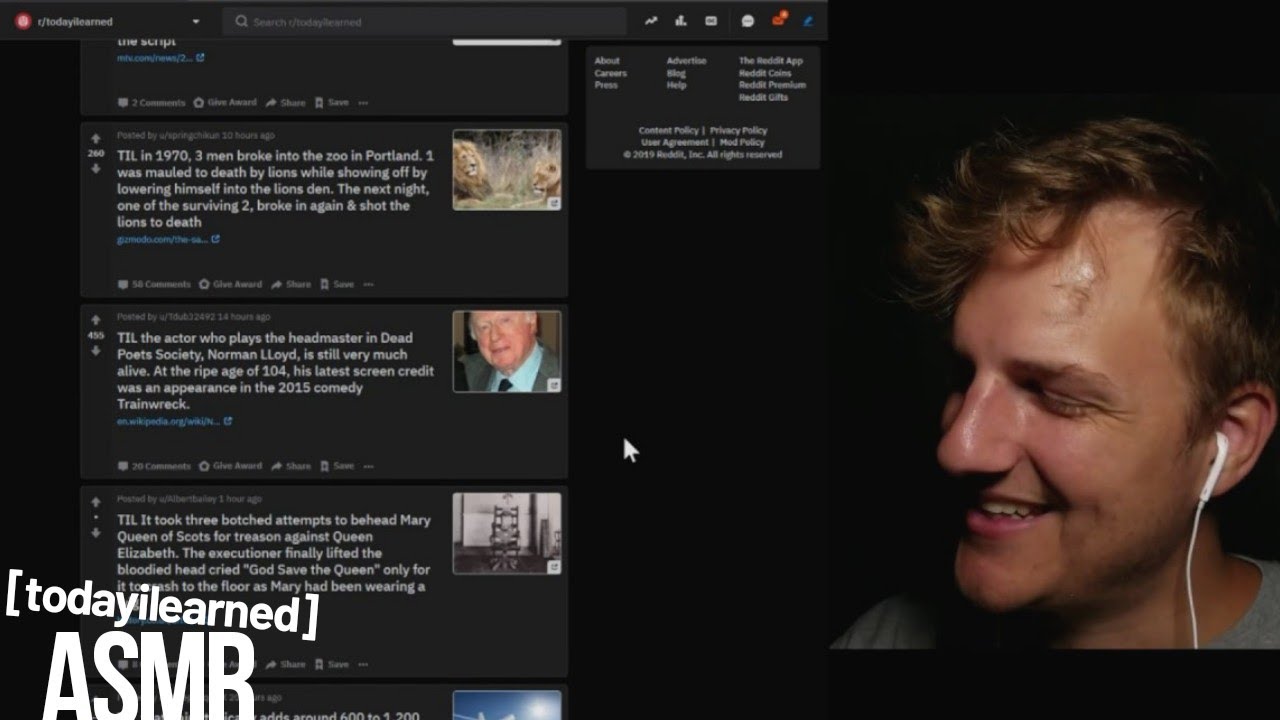Open the Norman Lloyd portrait thumbnail
Viewport: 1280px width, 720px height.
(507, 352)
